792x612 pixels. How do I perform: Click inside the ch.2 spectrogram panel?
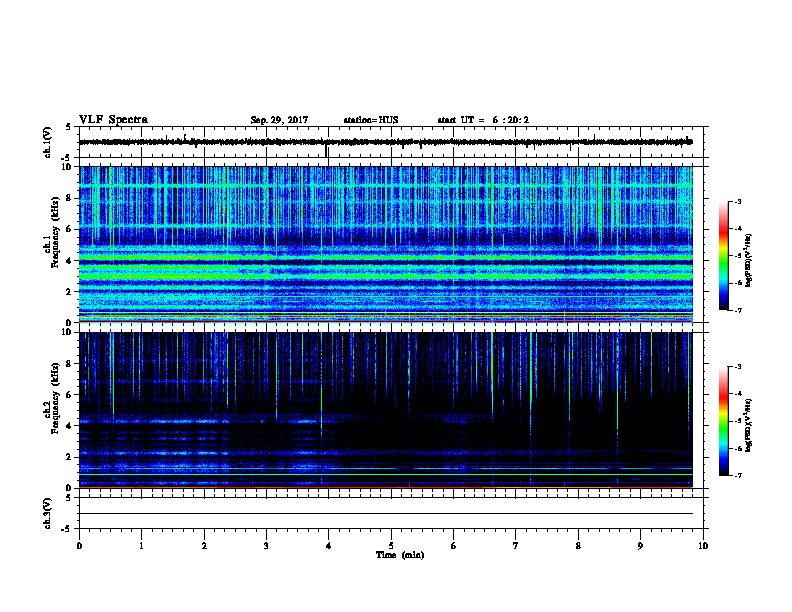(386, 410)
